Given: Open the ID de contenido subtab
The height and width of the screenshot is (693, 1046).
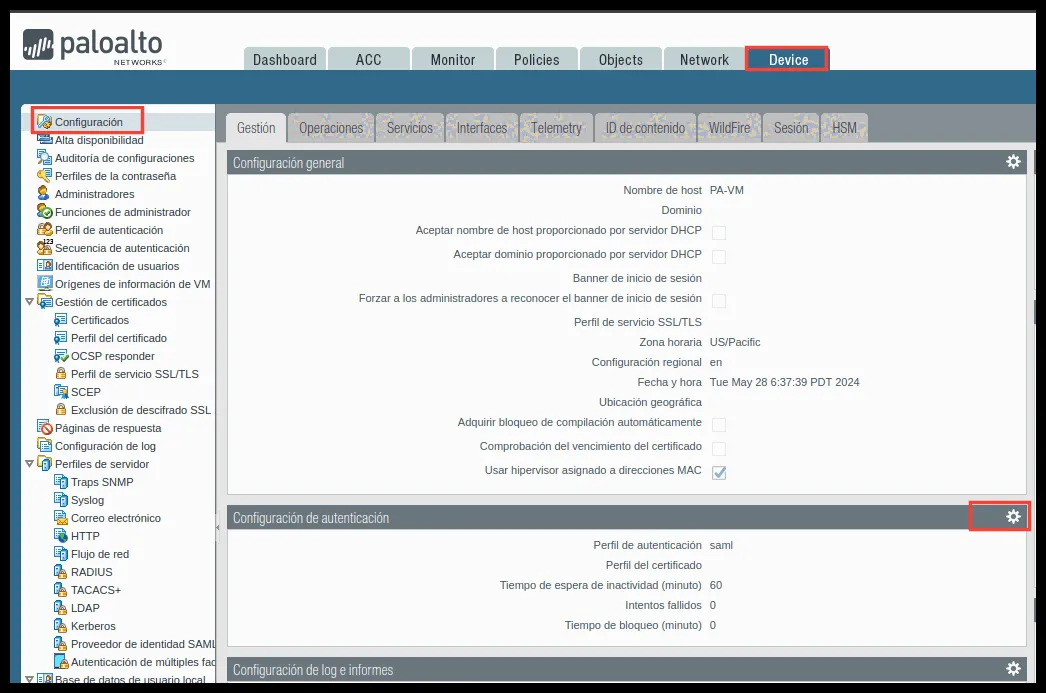Looking at the screenshot, I should [x=645, y=127].
